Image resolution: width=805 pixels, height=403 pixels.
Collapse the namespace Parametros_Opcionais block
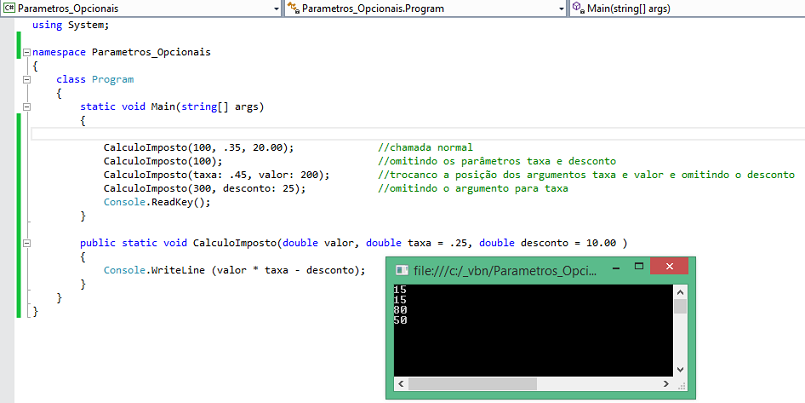click(x=27, y=52)
